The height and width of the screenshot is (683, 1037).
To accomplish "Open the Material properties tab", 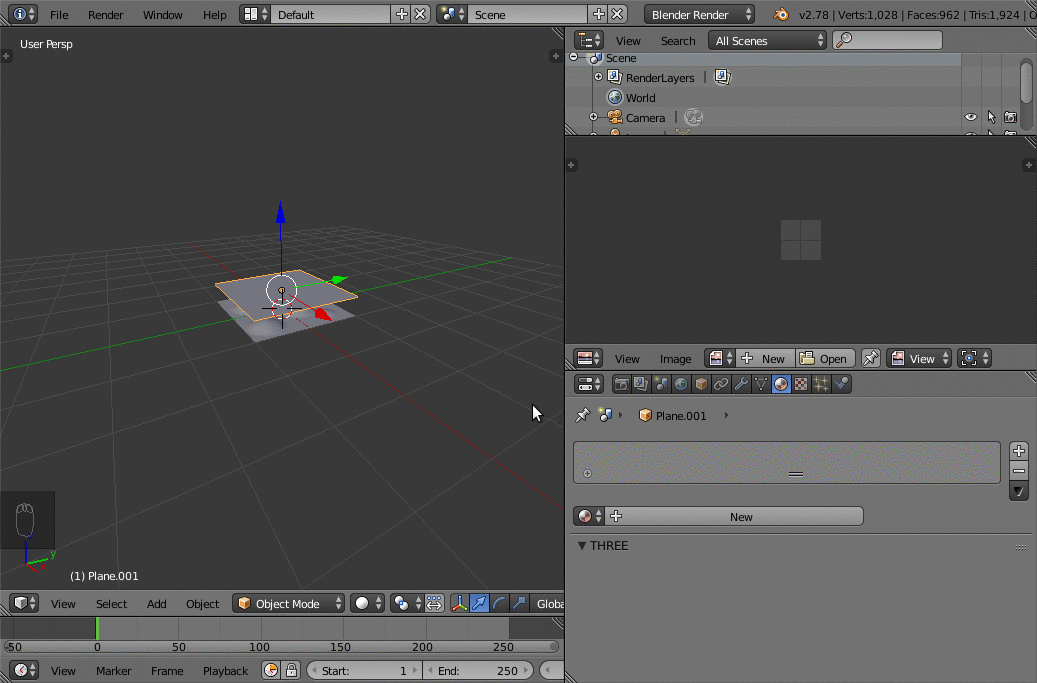I will click(x=781, y=384).
